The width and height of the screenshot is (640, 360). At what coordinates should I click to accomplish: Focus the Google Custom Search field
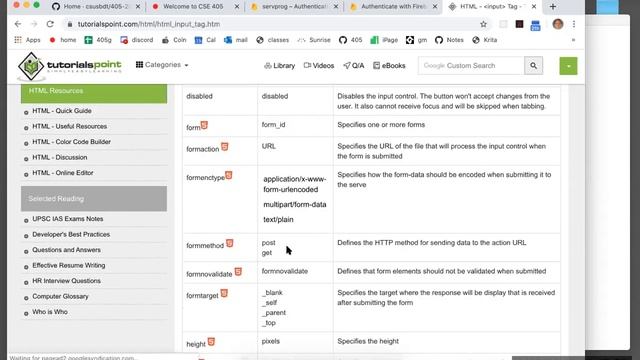(x=471, y=66)
